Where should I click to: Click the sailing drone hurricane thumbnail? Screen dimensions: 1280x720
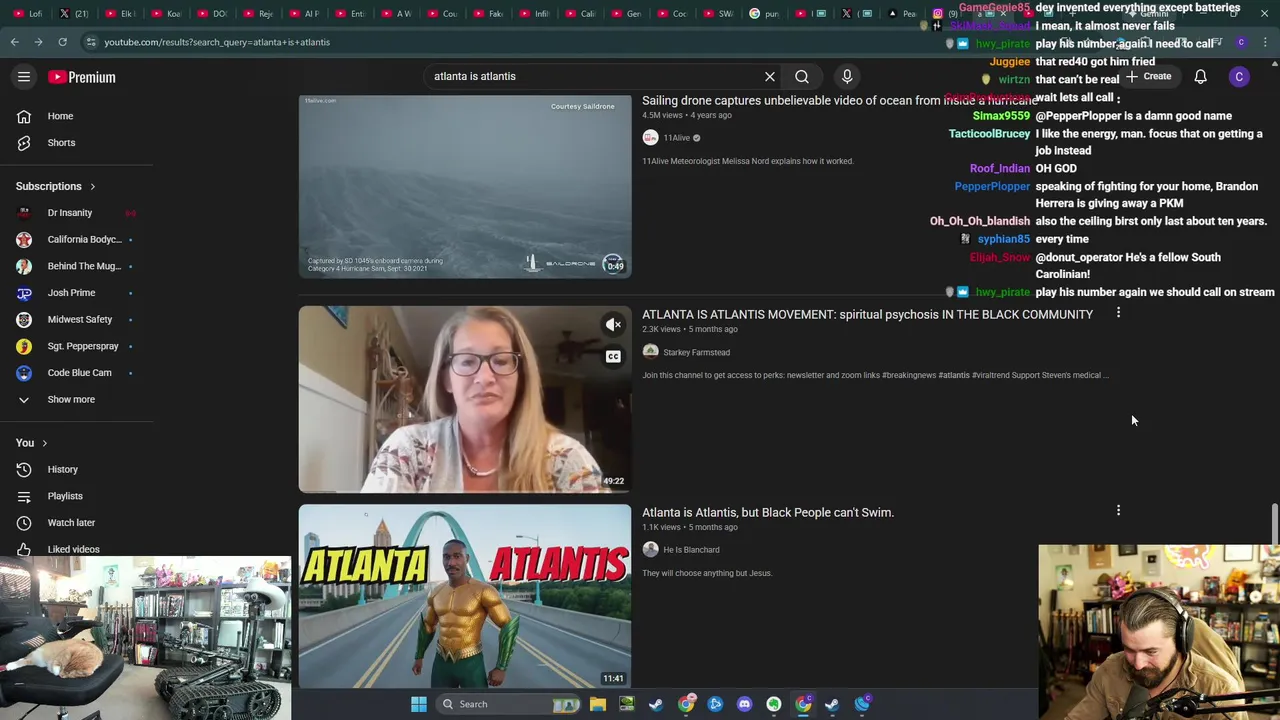465,185
